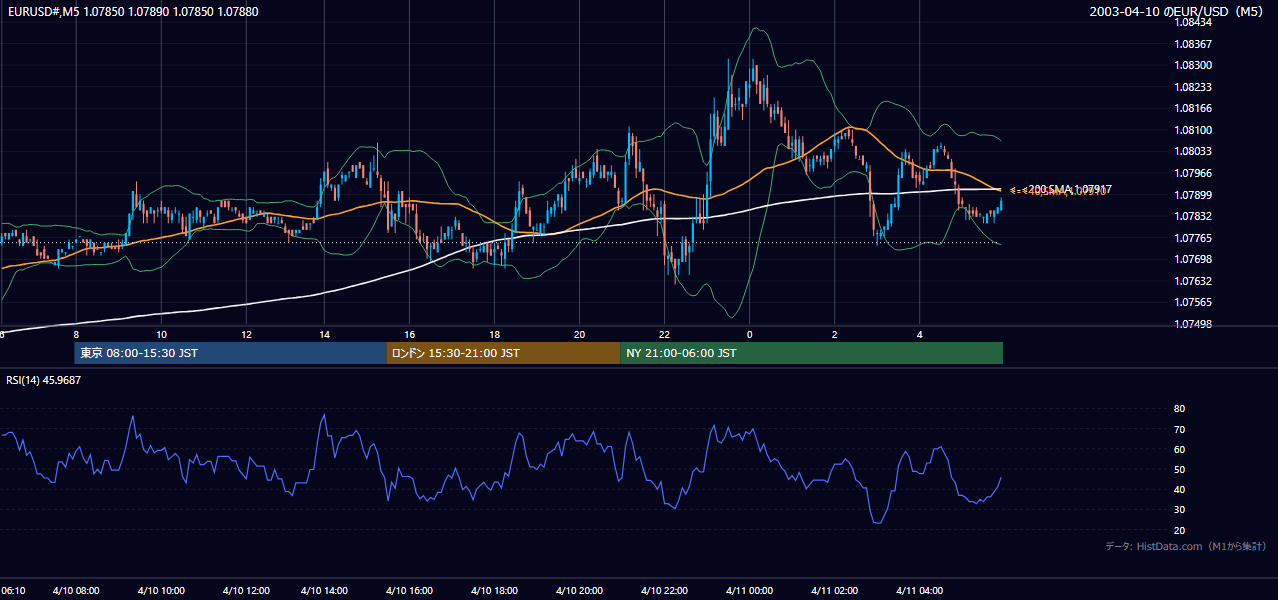Click price axis value 1.07565
The image size is (1278, 600).
[1192, 302]
